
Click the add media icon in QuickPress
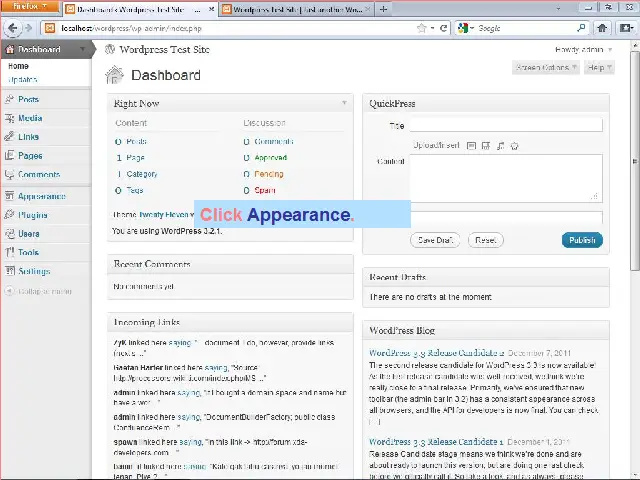point(515,146)
